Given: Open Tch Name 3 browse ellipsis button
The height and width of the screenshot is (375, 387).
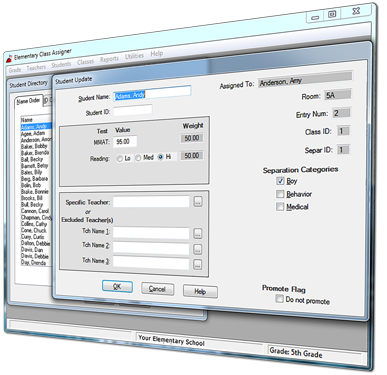Looking at the screenshot, I should (x=198, y=264).
